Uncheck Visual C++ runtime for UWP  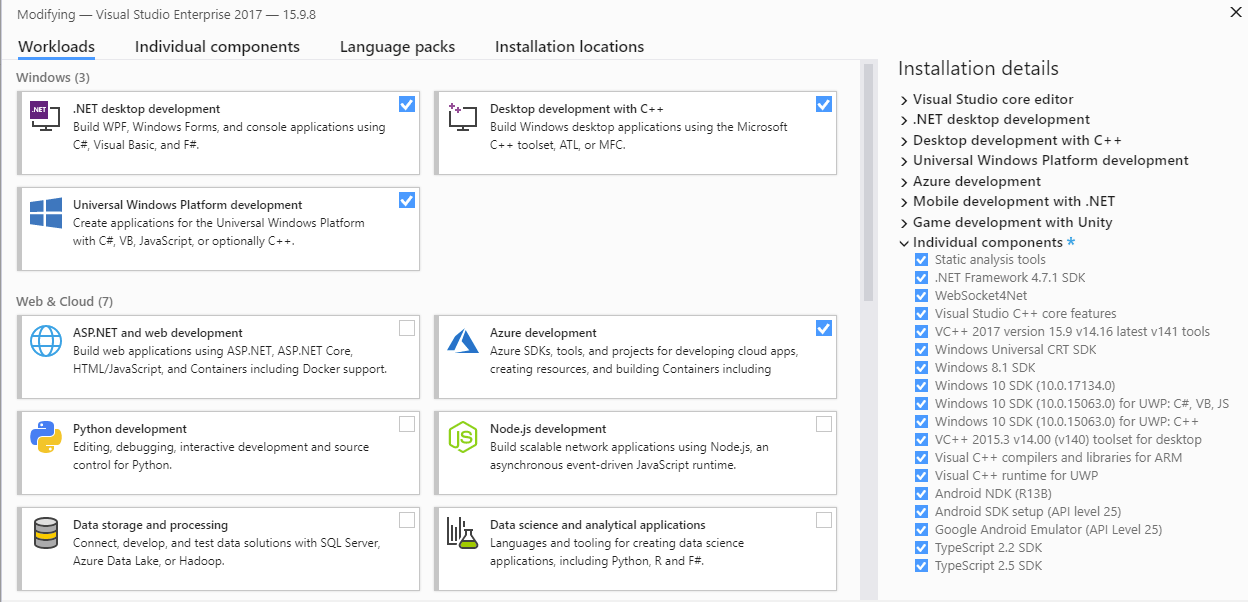[x=921, y=476]
